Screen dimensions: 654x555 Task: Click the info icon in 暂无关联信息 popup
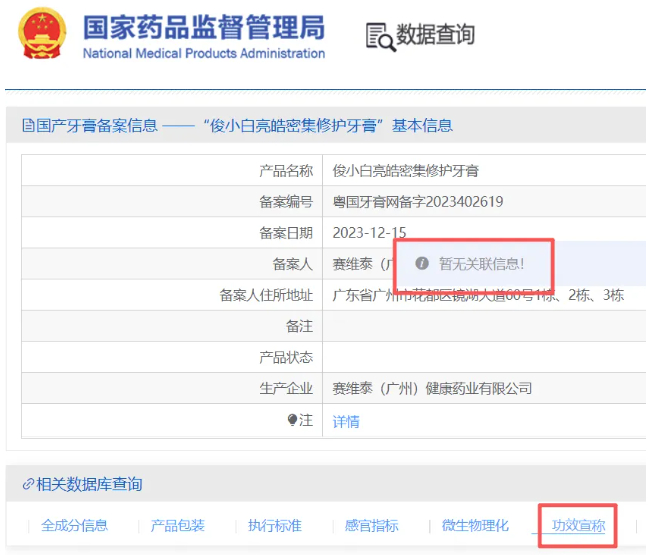[x=422, y=263]
